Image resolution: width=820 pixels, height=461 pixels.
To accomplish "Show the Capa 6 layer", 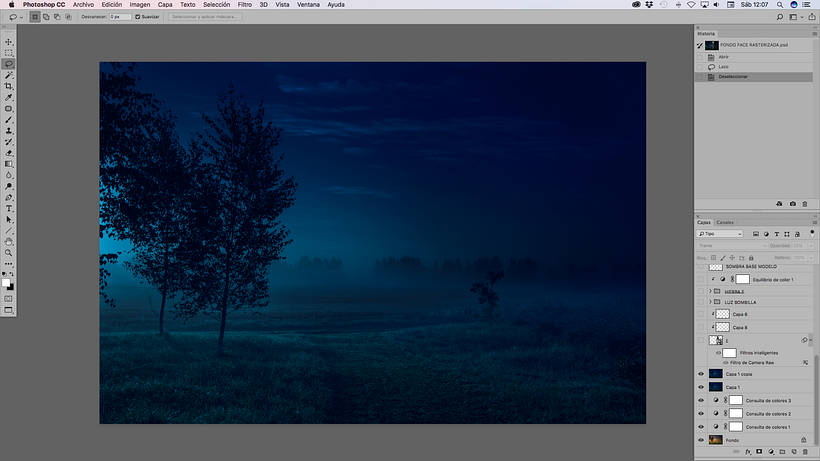I will 701,314.
